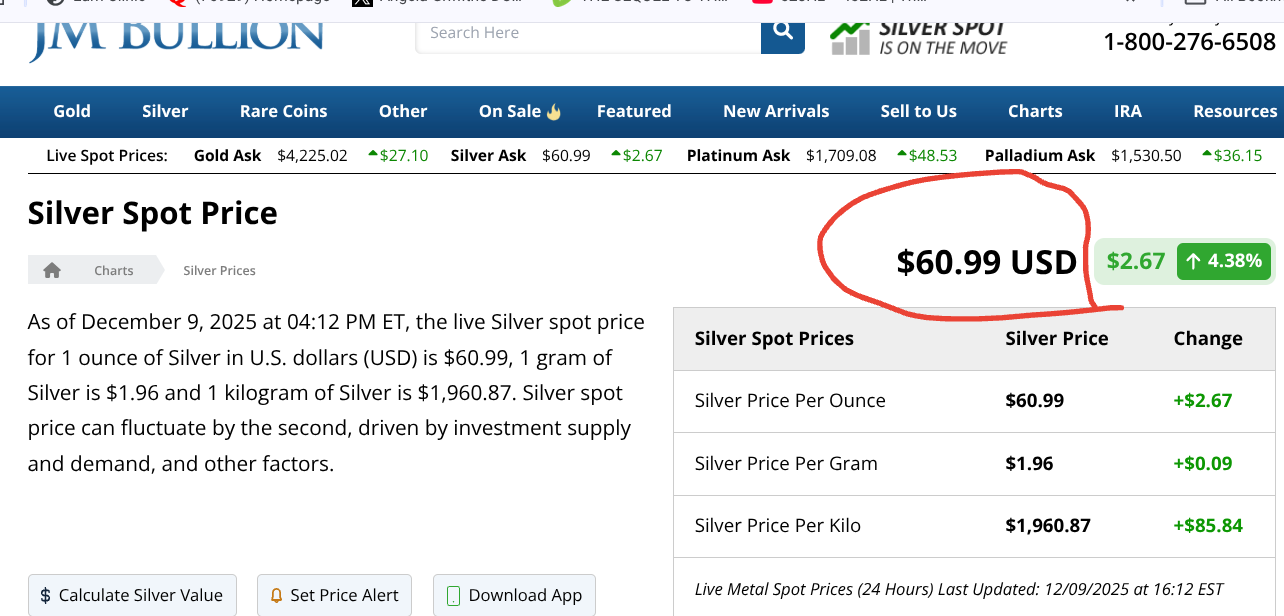
Task: Click the 1-800-276-6508 phone number
Action: [1189, 42]
